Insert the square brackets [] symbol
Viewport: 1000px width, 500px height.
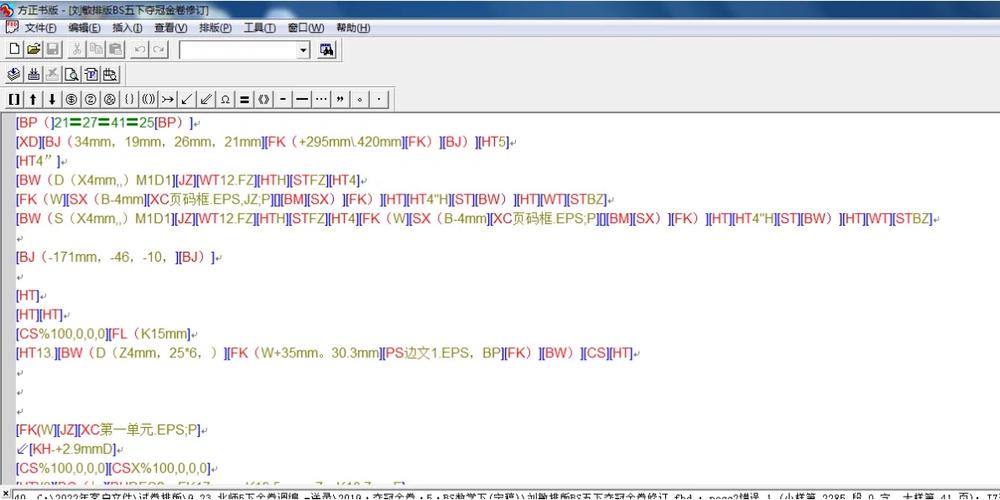click(x=14, y=99)
